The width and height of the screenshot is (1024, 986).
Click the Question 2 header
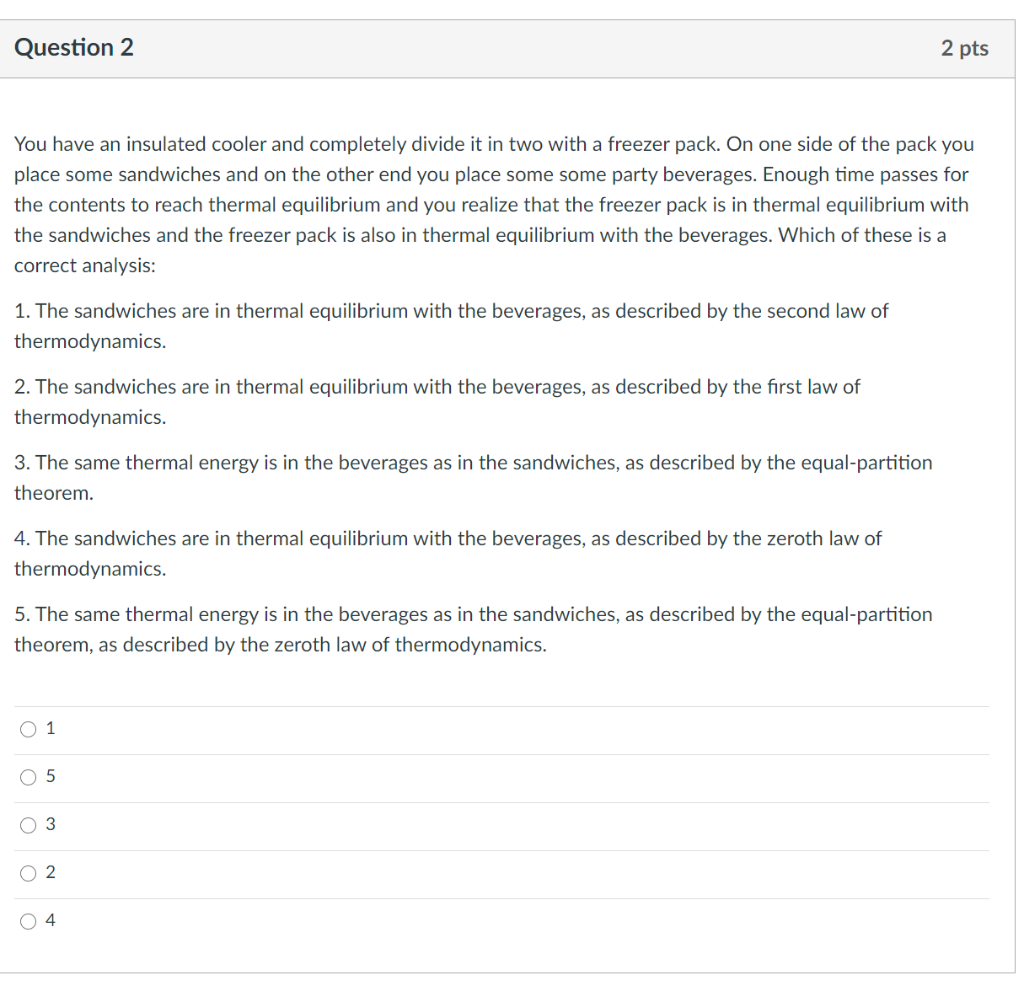coord(74,47)
